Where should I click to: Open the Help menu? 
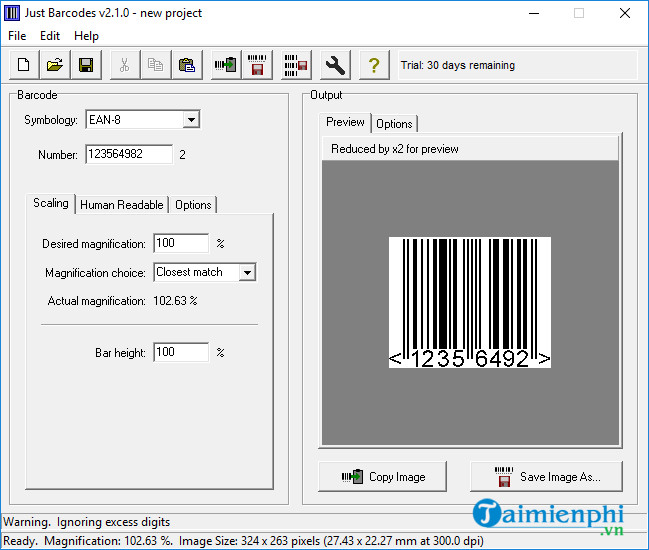87,36
